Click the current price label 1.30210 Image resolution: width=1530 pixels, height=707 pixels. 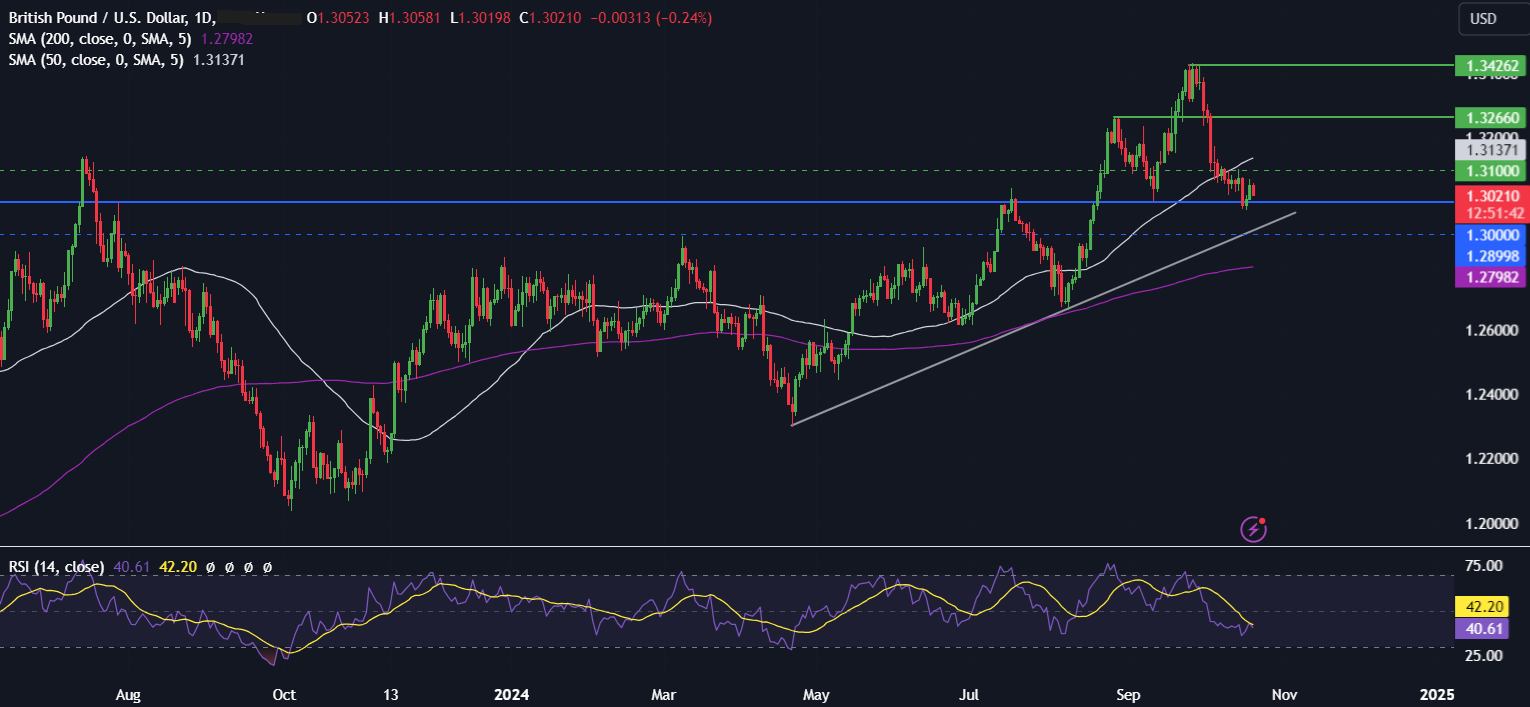coord(1493,197)
